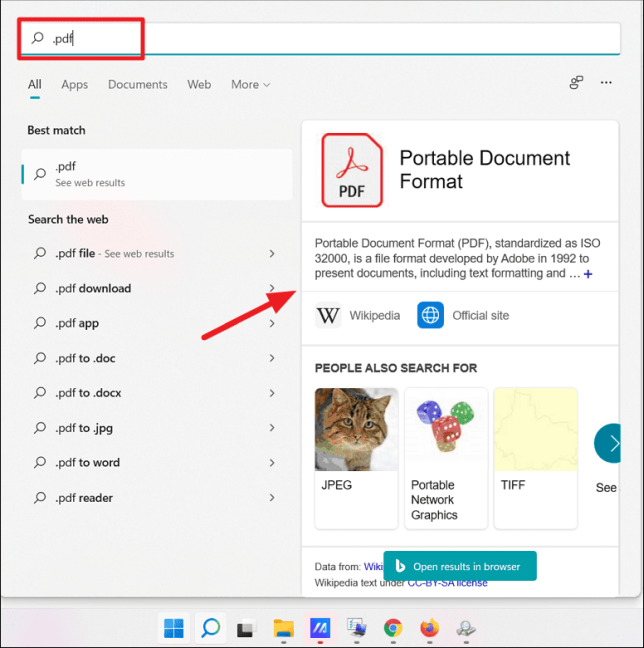Screen dimensions: 644x648
Task: Open the Official site link
Action: point(480,315)
